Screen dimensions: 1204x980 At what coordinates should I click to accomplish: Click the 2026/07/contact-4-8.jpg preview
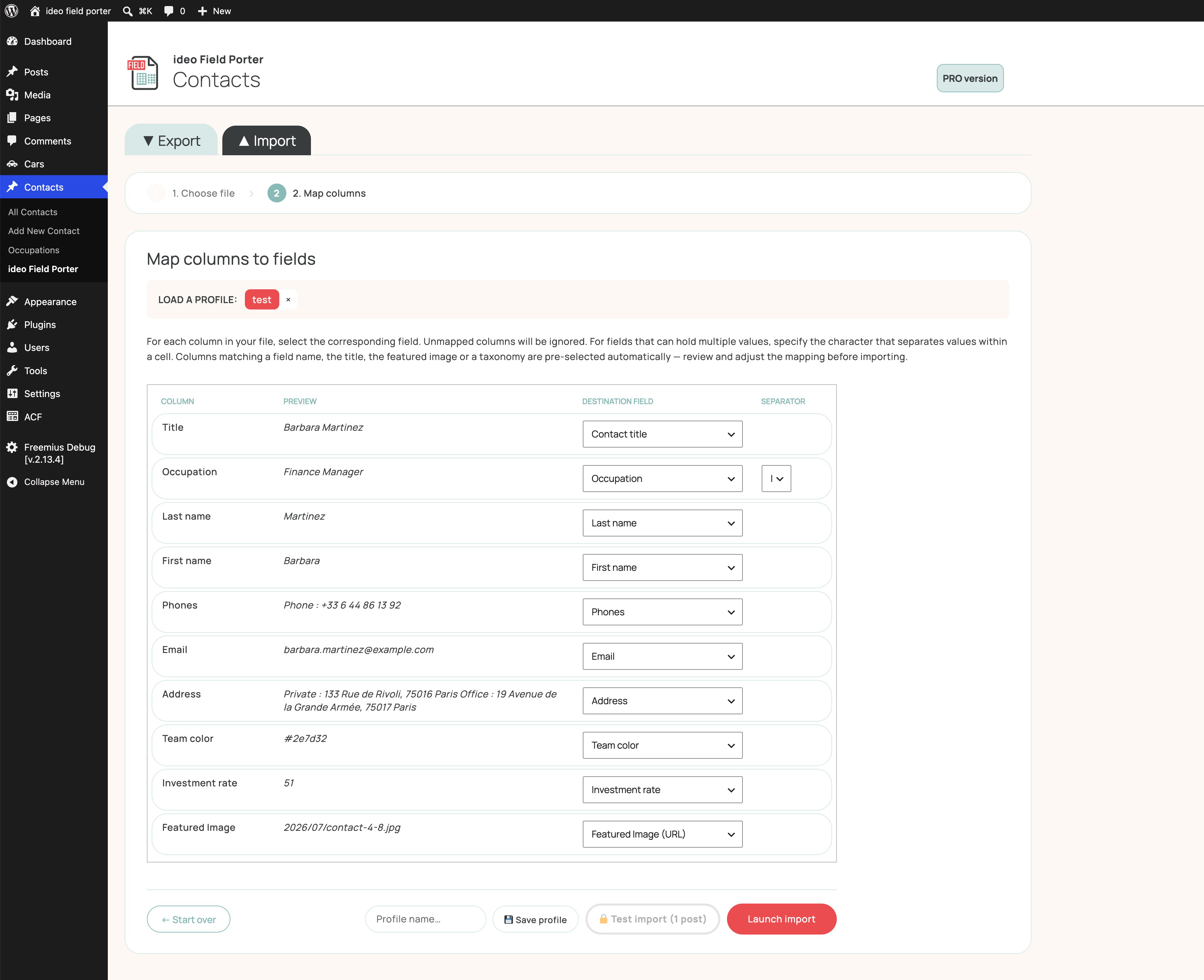342,827
